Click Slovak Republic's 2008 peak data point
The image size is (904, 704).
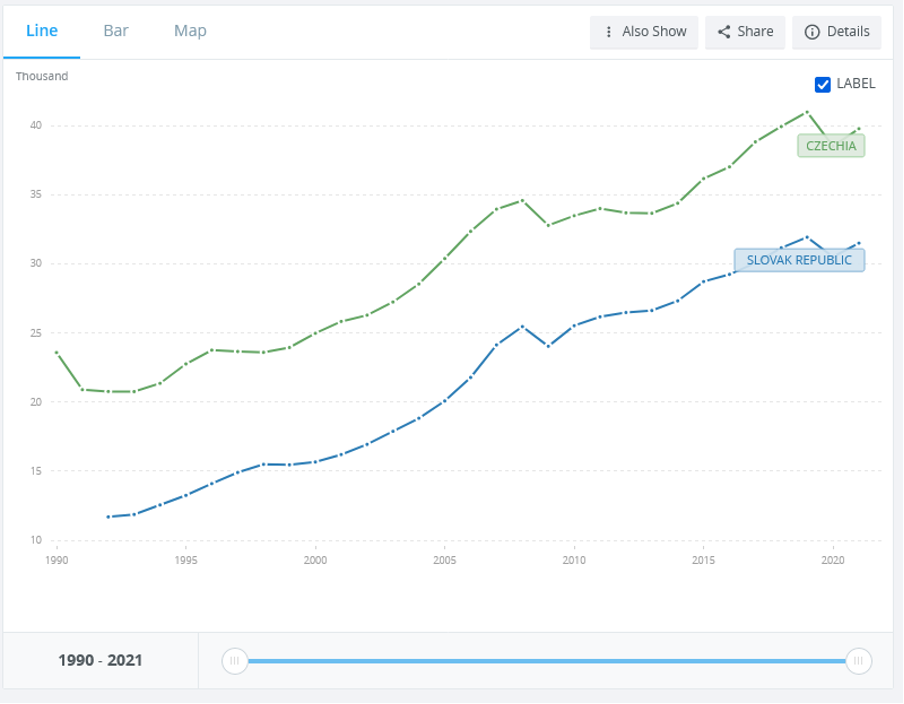522,326
